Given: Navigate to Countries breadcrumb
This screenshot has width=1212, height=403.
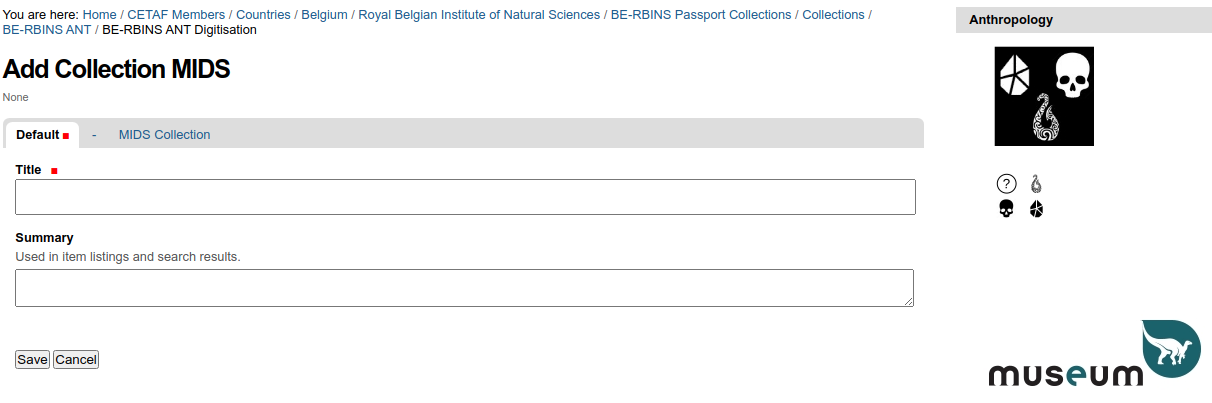Looking at the screenshot, I should tap(263, 15).
